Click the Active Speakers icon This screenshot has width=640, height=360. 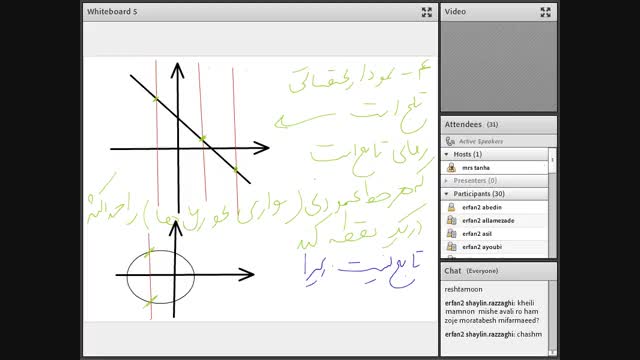click(450, 141)
